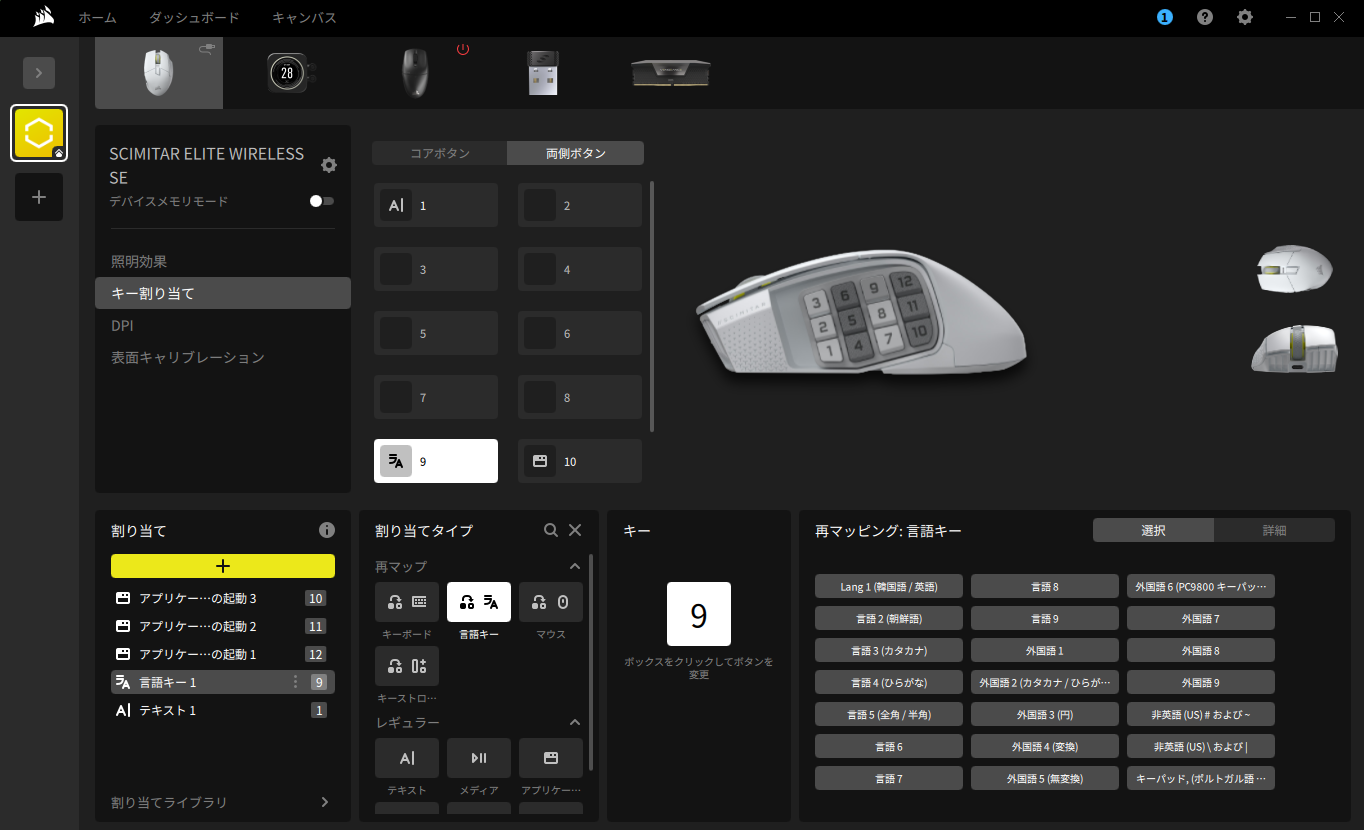This screenshot has width=1364, height=830.
Task: Choose マウス remap type
Action: click(551, 602)
